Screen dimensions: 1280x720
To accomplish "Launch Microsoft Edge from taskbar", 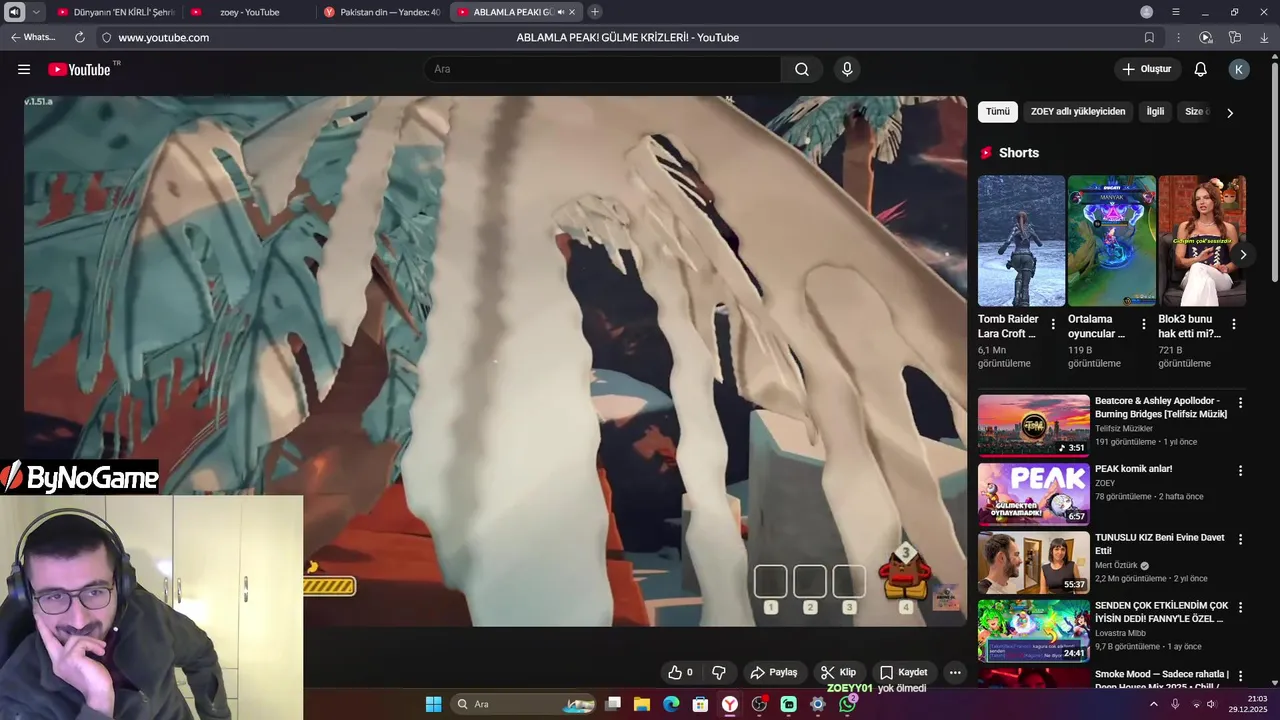I will (x=671, y=704).
